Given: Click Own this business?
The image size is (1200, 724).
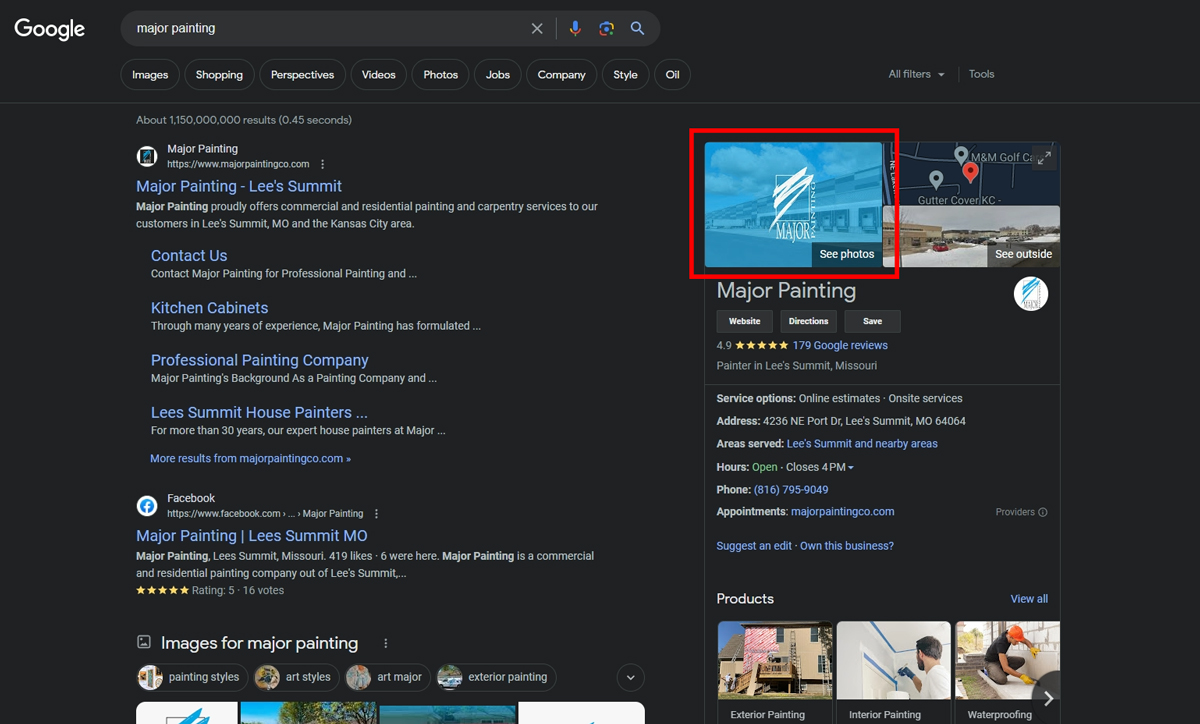Looking at the screenshot, I should point(847,546).
